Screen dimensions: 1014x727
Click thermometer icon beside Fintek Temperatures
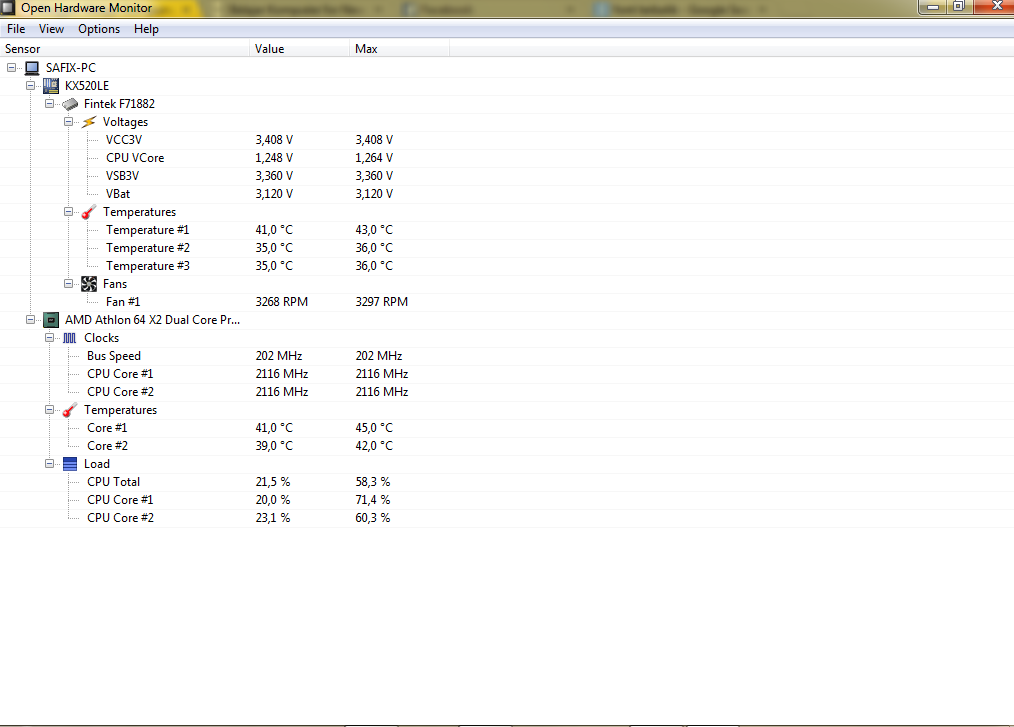[x=89, y=212]
